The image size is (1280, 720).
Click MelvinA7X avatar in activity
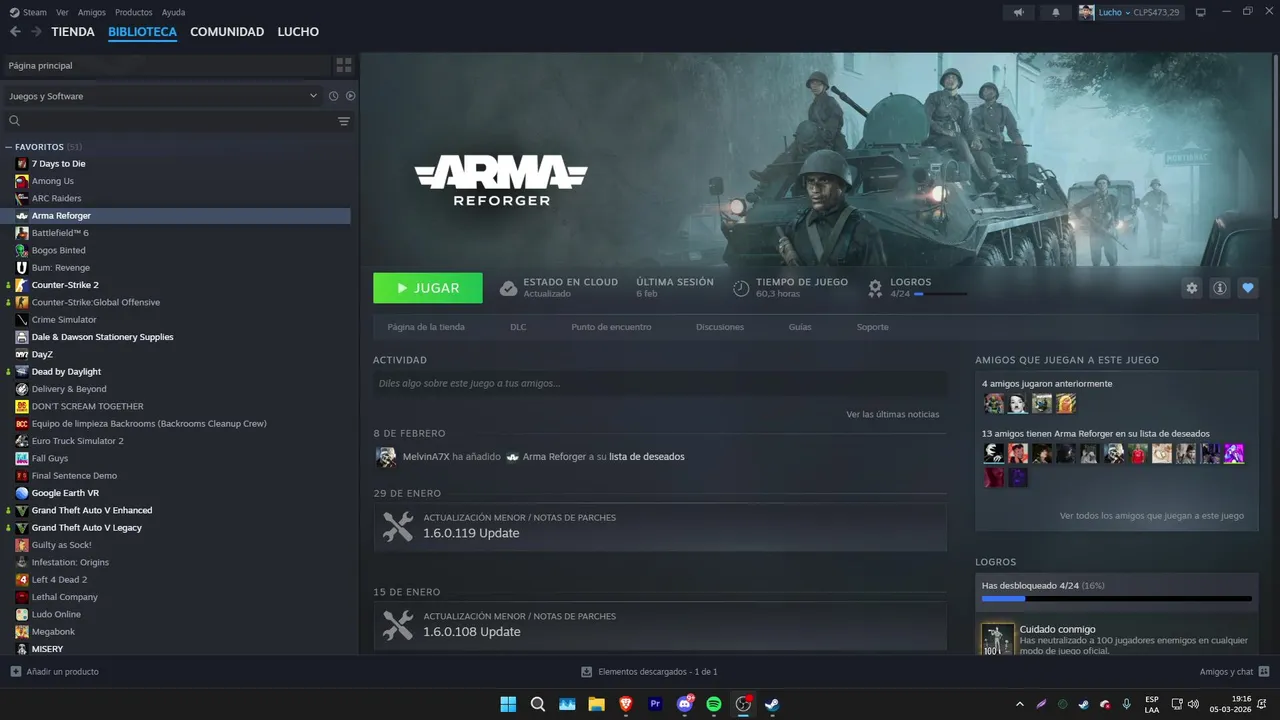(386, 457)
